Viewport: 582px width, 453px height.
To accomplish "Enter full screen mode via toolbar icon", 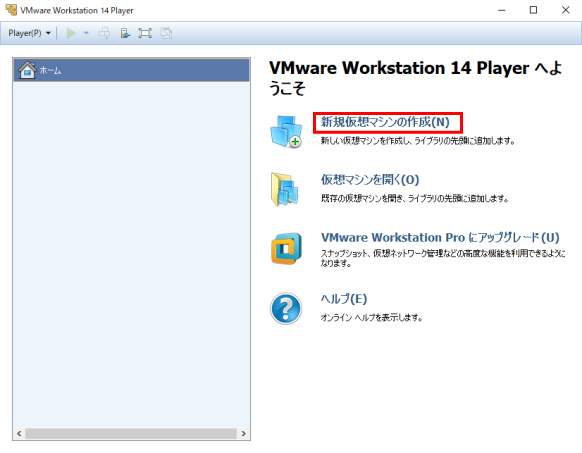I will pos(145,33).
